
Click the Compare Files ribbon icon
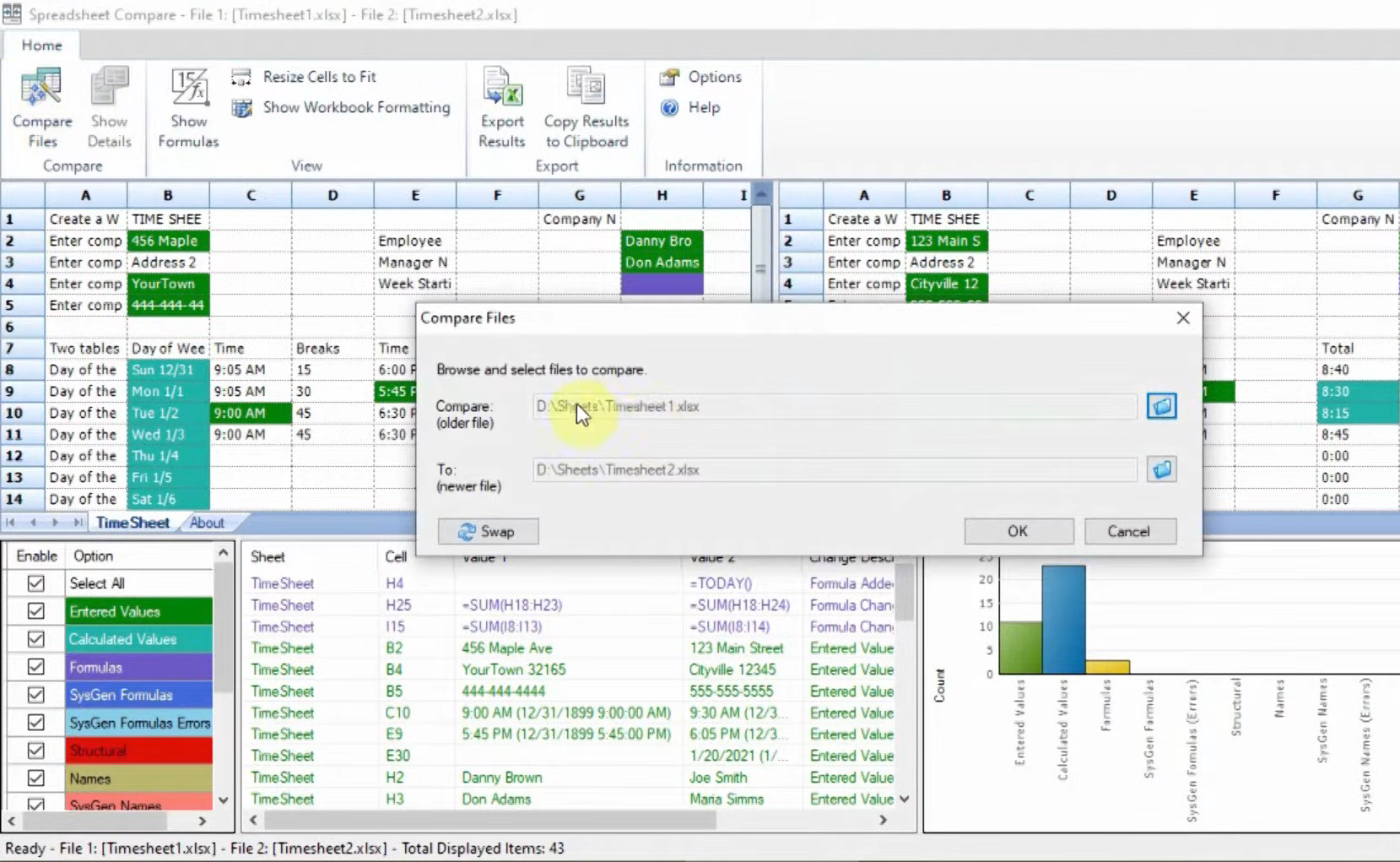(41, 108)
